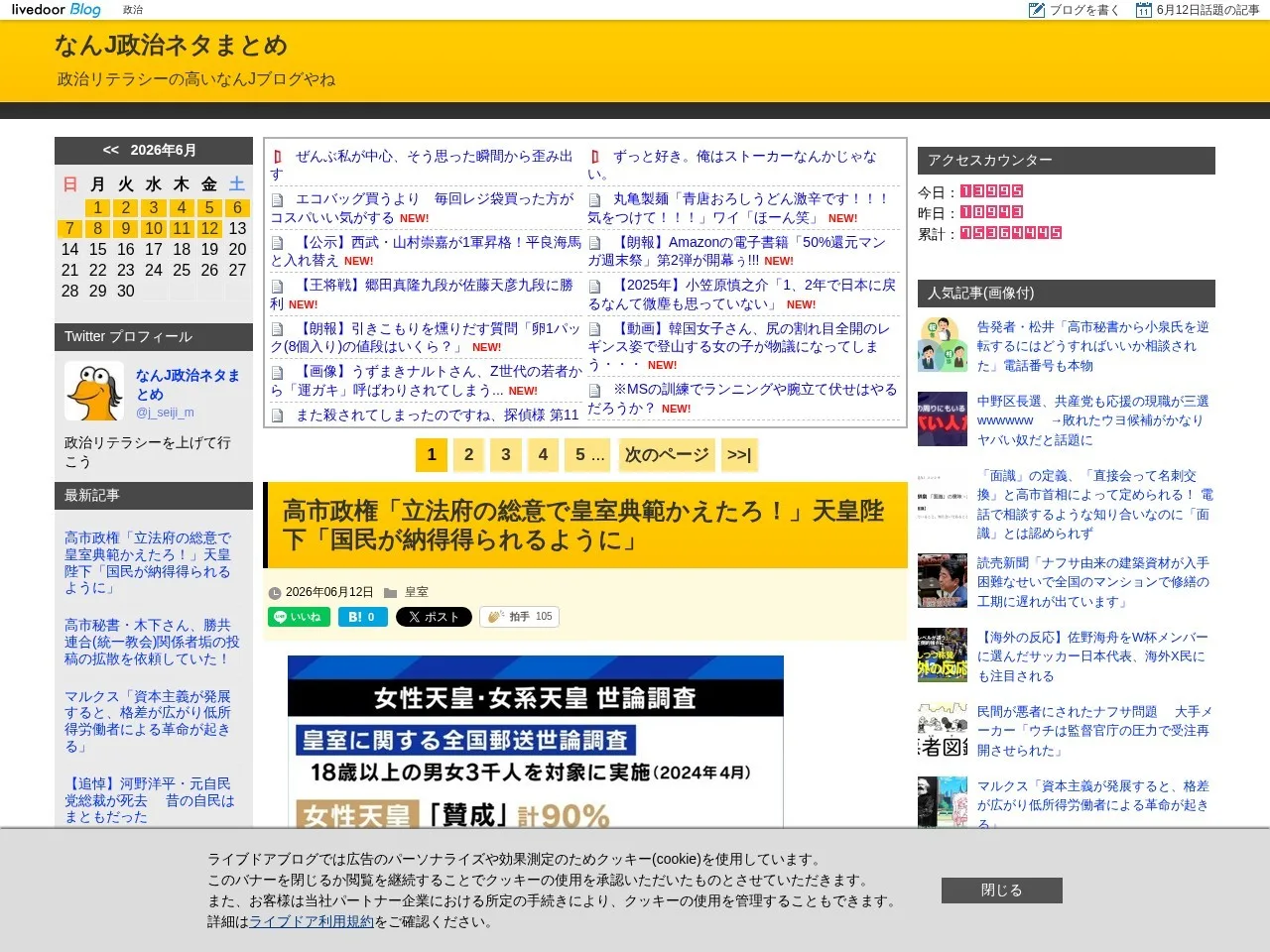Close the cookie banner with 閉じる
Screen dimensions: 1270x952
coord(1001,891)
